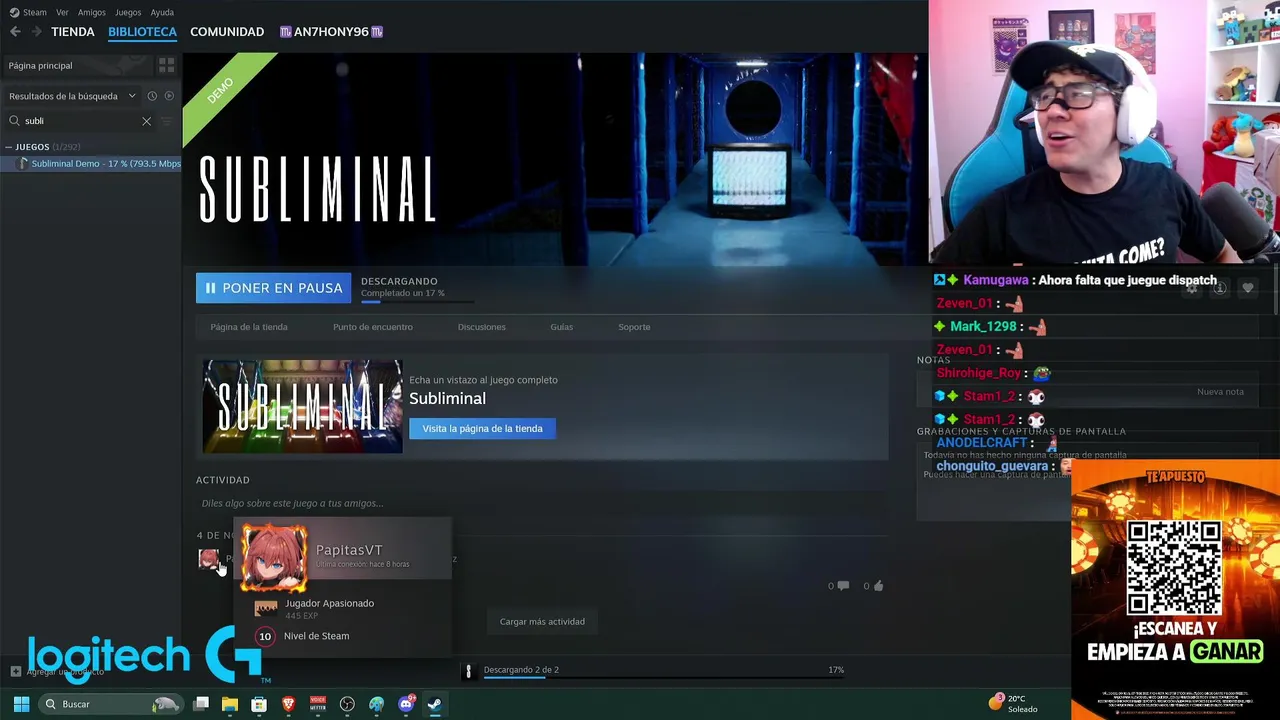Screen dimensions: 1280x720
Task: Go back with the left arrow icon
Action: pos(15,32)
